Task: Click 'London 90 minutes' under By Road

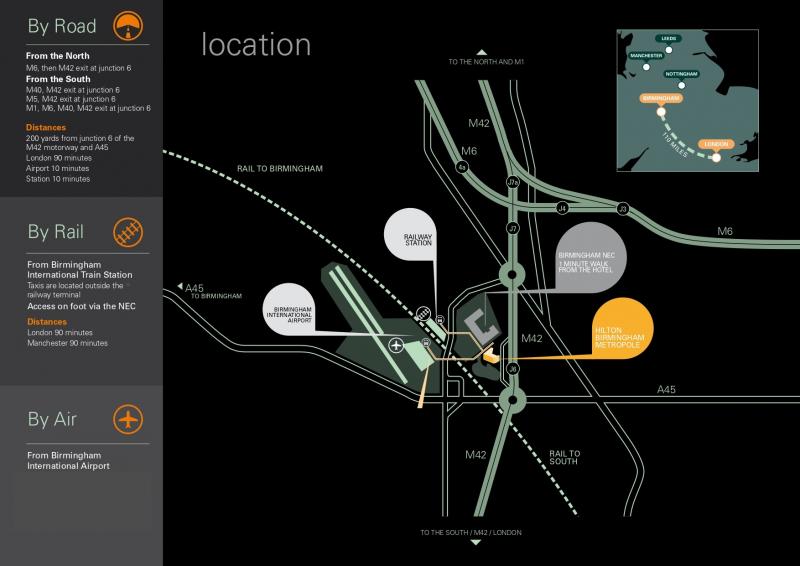Action: point(59,158)
